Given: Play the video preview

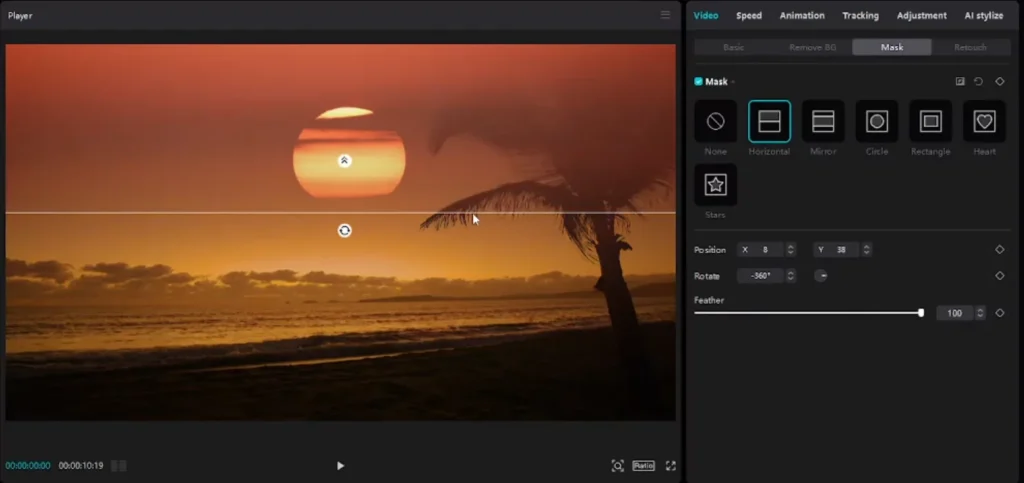Looking at the screenshot, I should click(340, 465).
